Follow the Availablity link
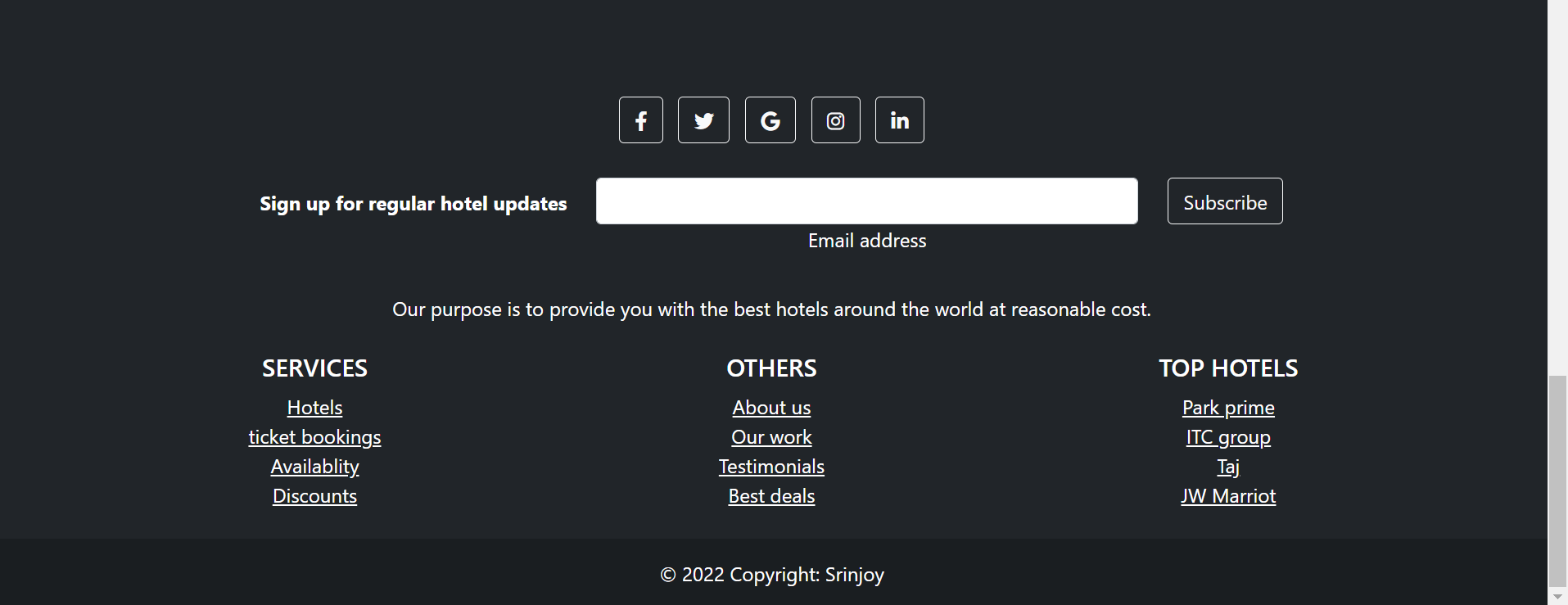The height and width of the screenshot is (605, 1568). pyautogui.click(x=314, y=467)
